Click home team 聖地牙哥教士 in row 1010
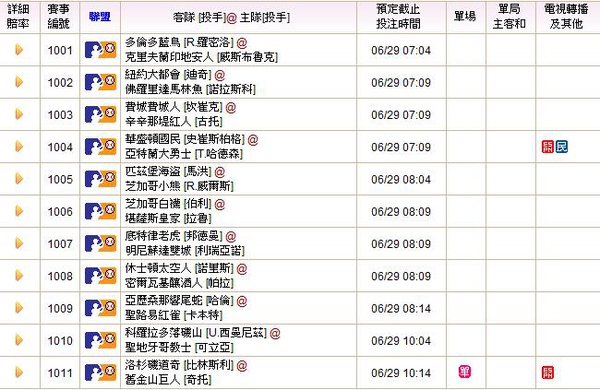The image size is (600, 390). (x=158, y=348)
